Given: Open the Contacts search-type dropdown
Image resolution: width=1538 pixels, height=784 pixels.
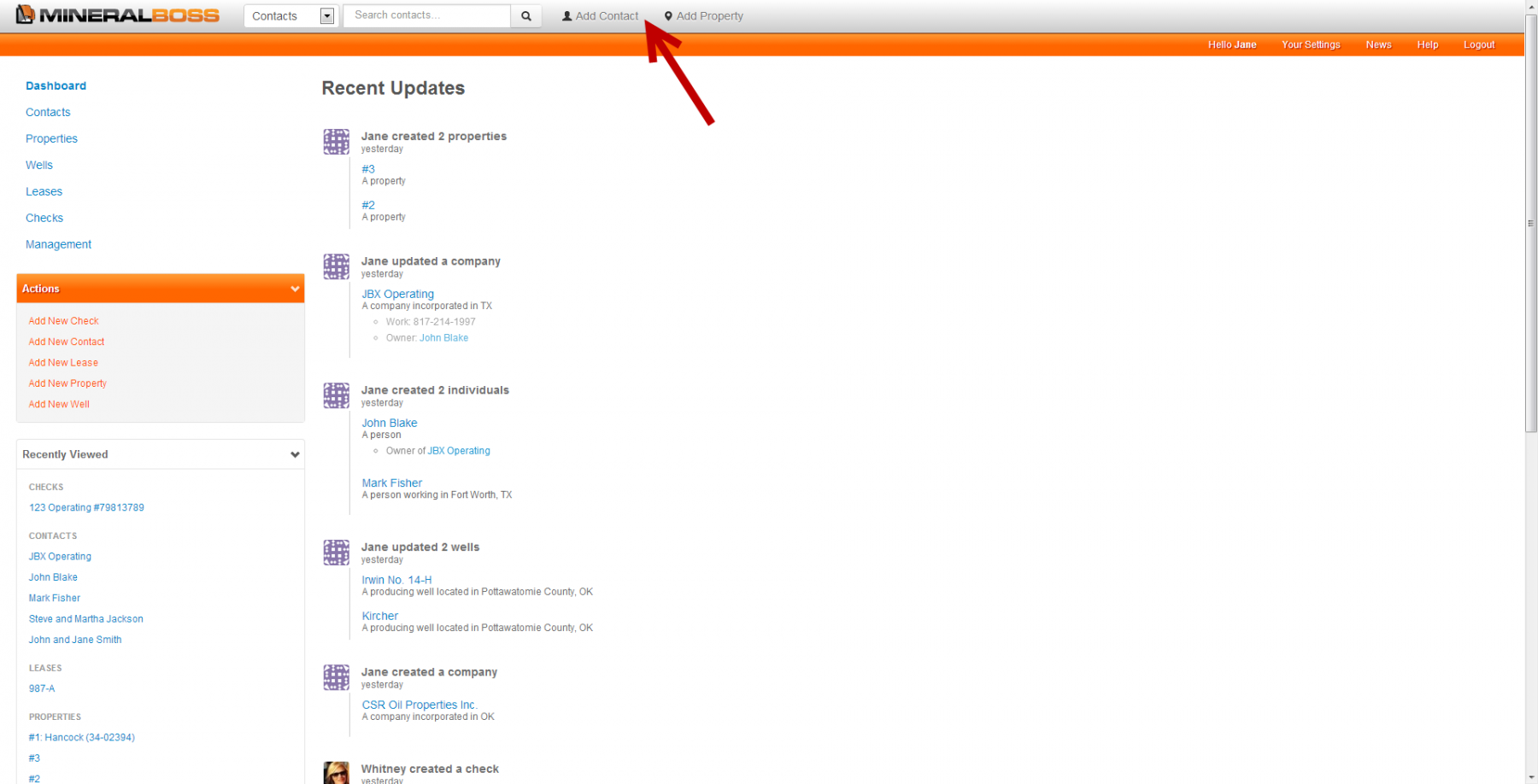Looking at the screenshot, I should click(326, 16).
